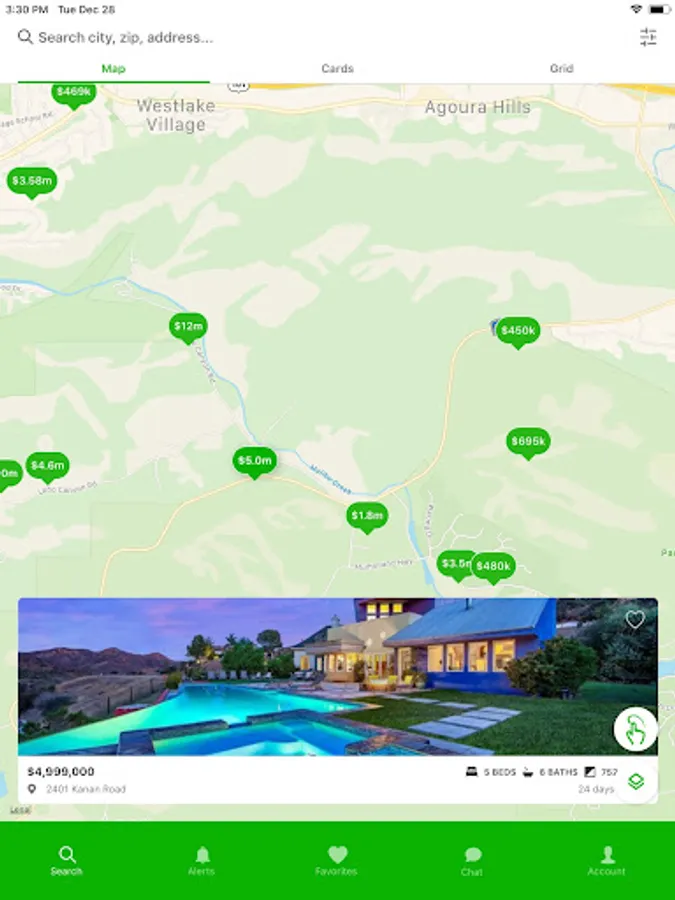Click the Legal link on map
The height and width of the screenshot is (900, 675).
point(20,810)
